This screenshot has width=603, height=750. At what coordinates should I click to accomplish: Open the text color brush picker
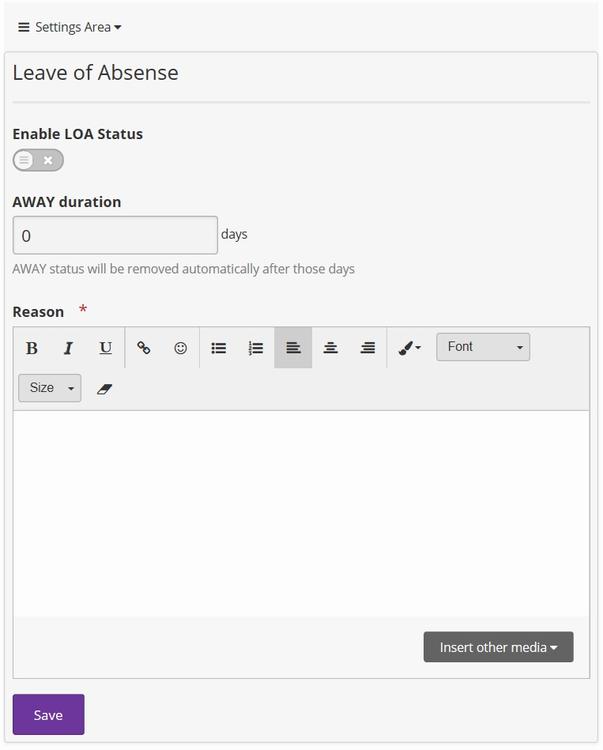[x=409, y=348]
